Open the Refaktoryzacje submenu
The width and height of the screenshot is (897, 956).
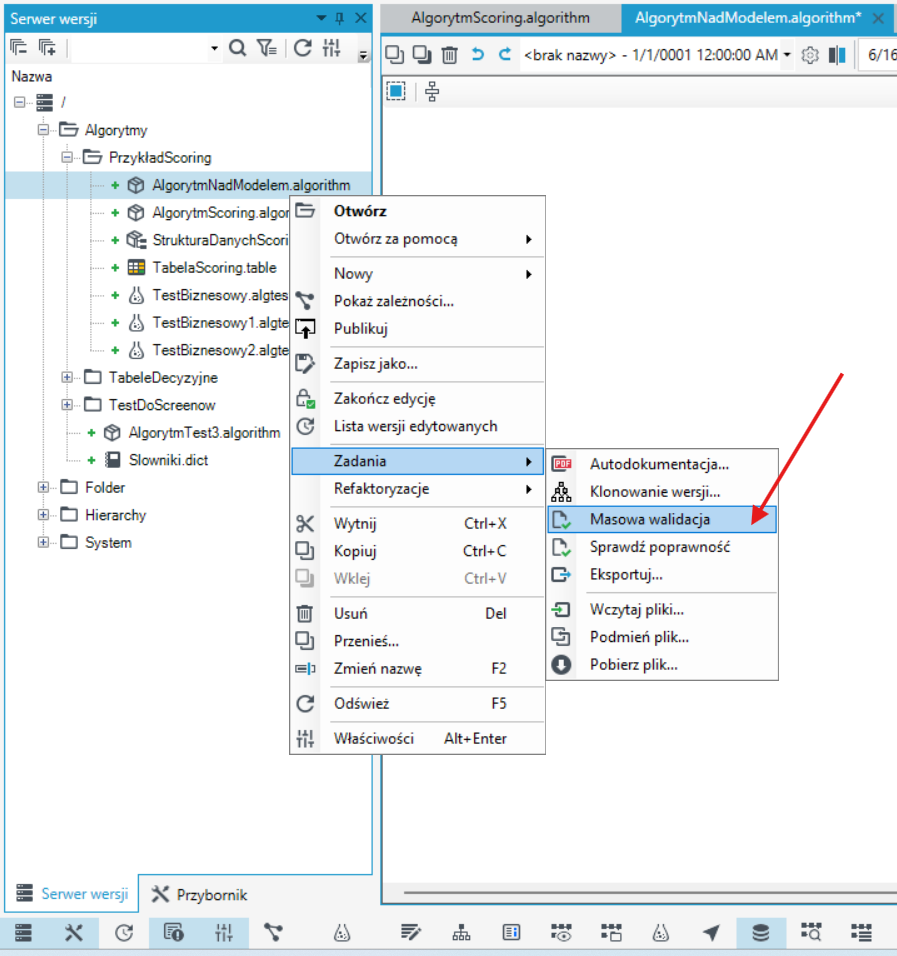[x=418, y=489]
